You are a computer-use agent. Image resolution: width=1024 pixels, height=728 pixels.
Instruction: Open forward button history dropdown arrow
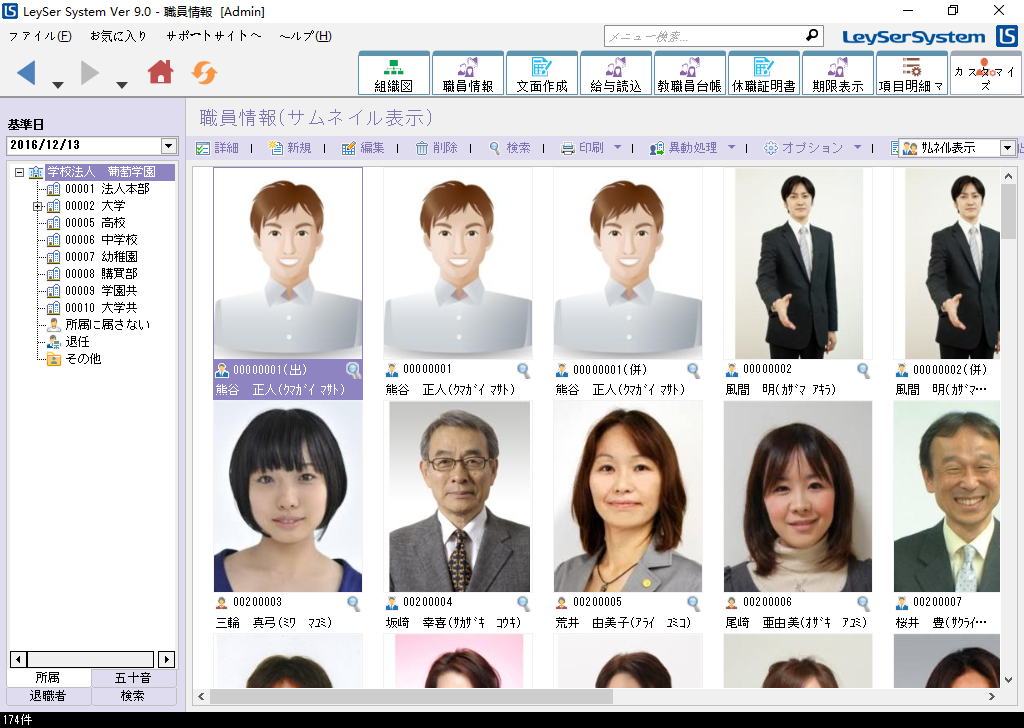coord(121,85)
